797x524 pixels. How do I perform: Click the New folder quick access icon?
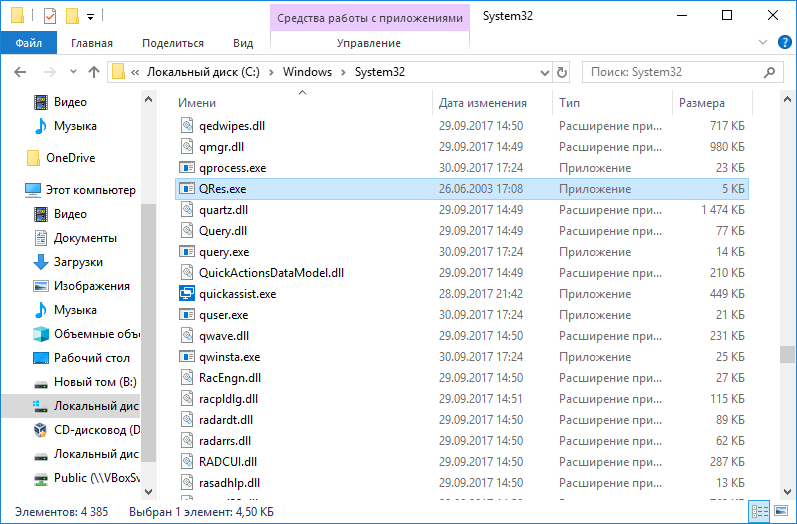click(72, 16)
